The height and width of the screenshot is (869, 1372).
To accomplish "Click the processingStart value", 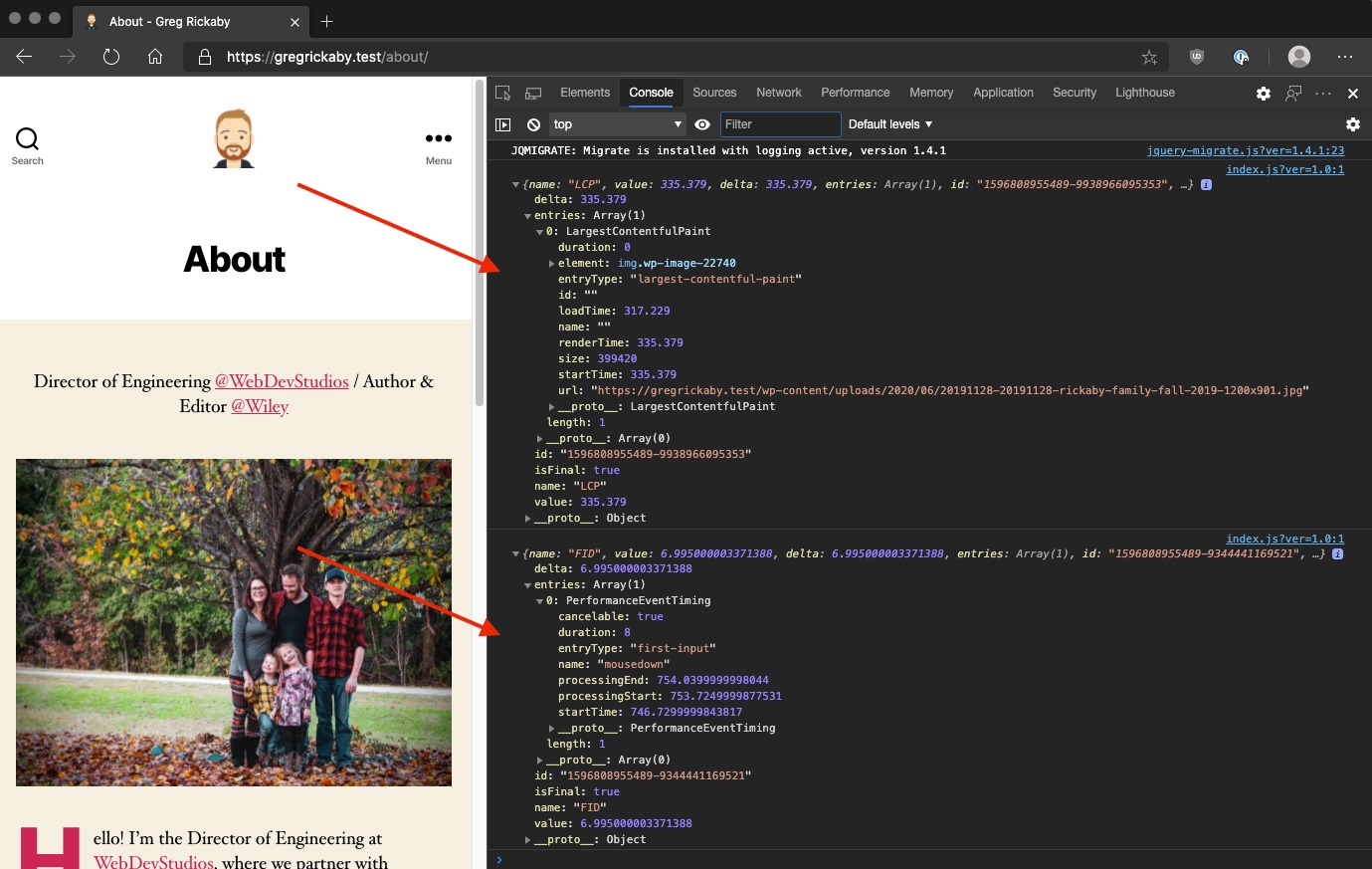I will click(725, 697).
